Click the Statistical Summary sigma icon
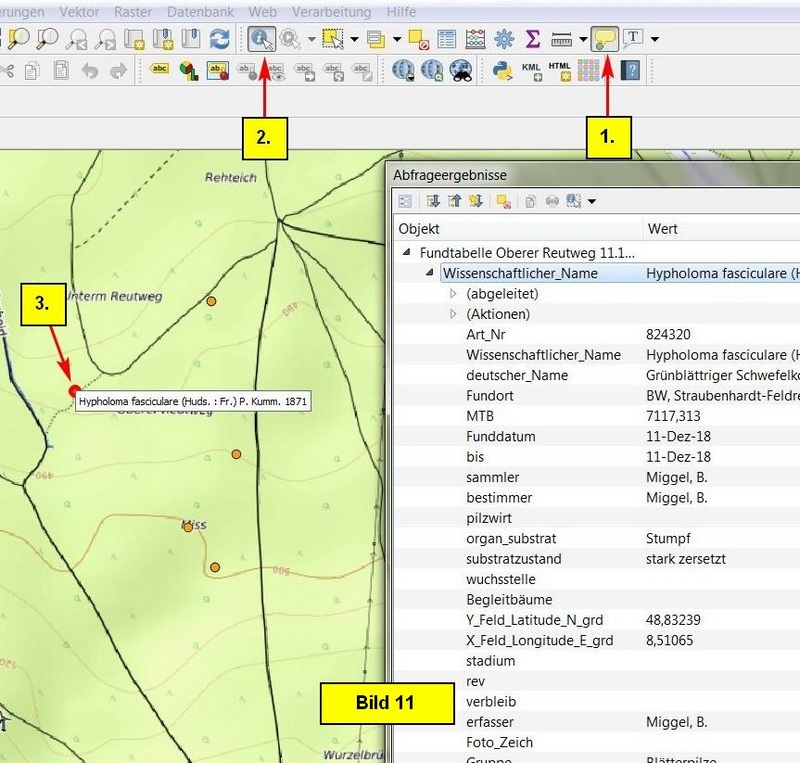 point(532,39)
